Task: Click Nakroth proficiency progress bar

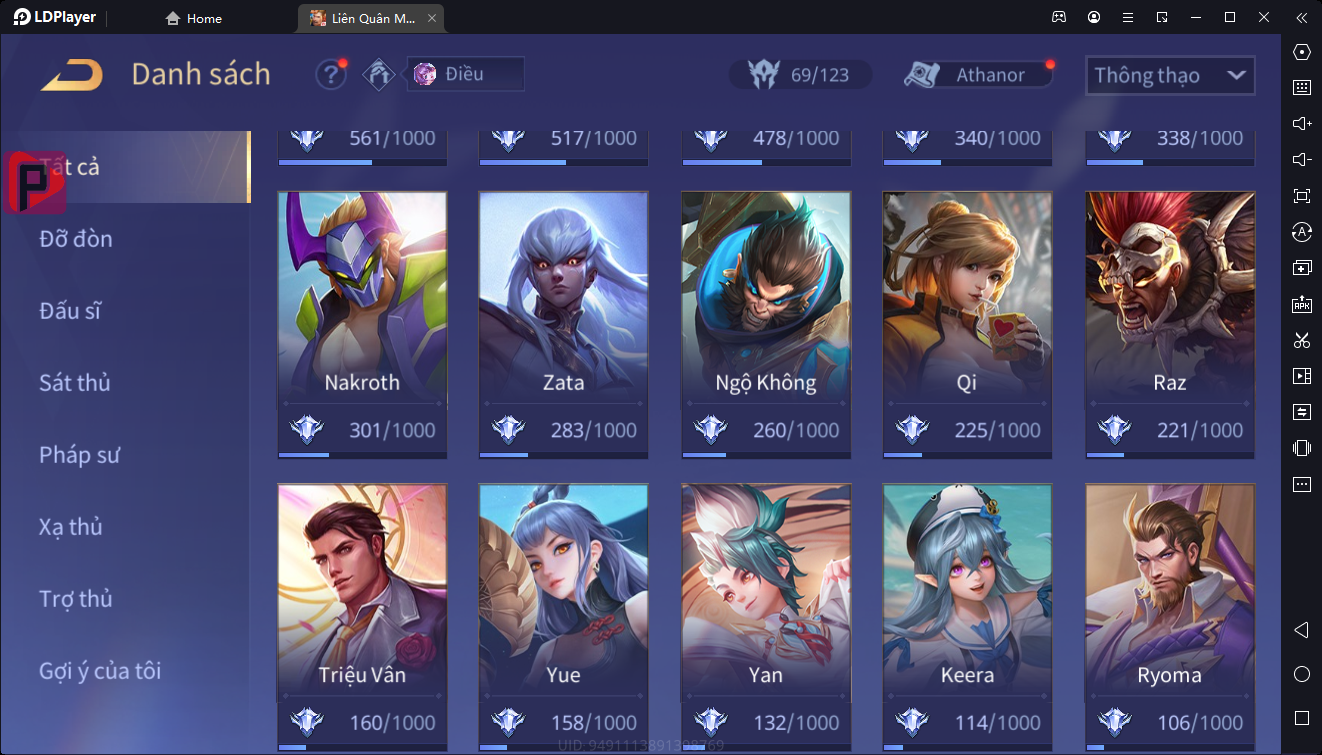Action: [x=362, y=455]
